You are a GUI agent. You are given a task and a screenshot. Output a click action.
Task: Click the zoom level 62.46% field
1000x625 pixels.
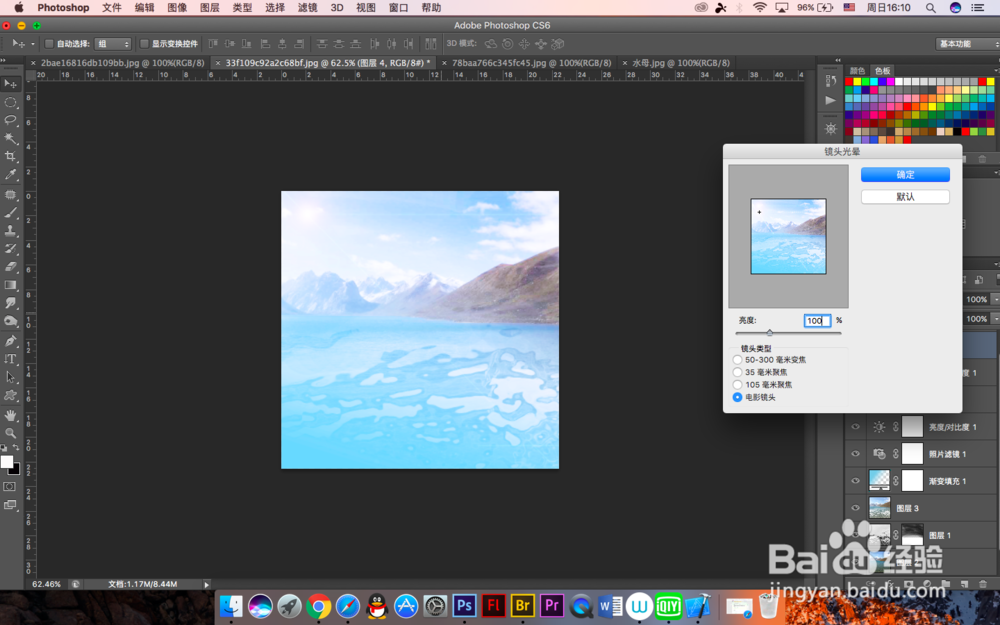point(47,584)
